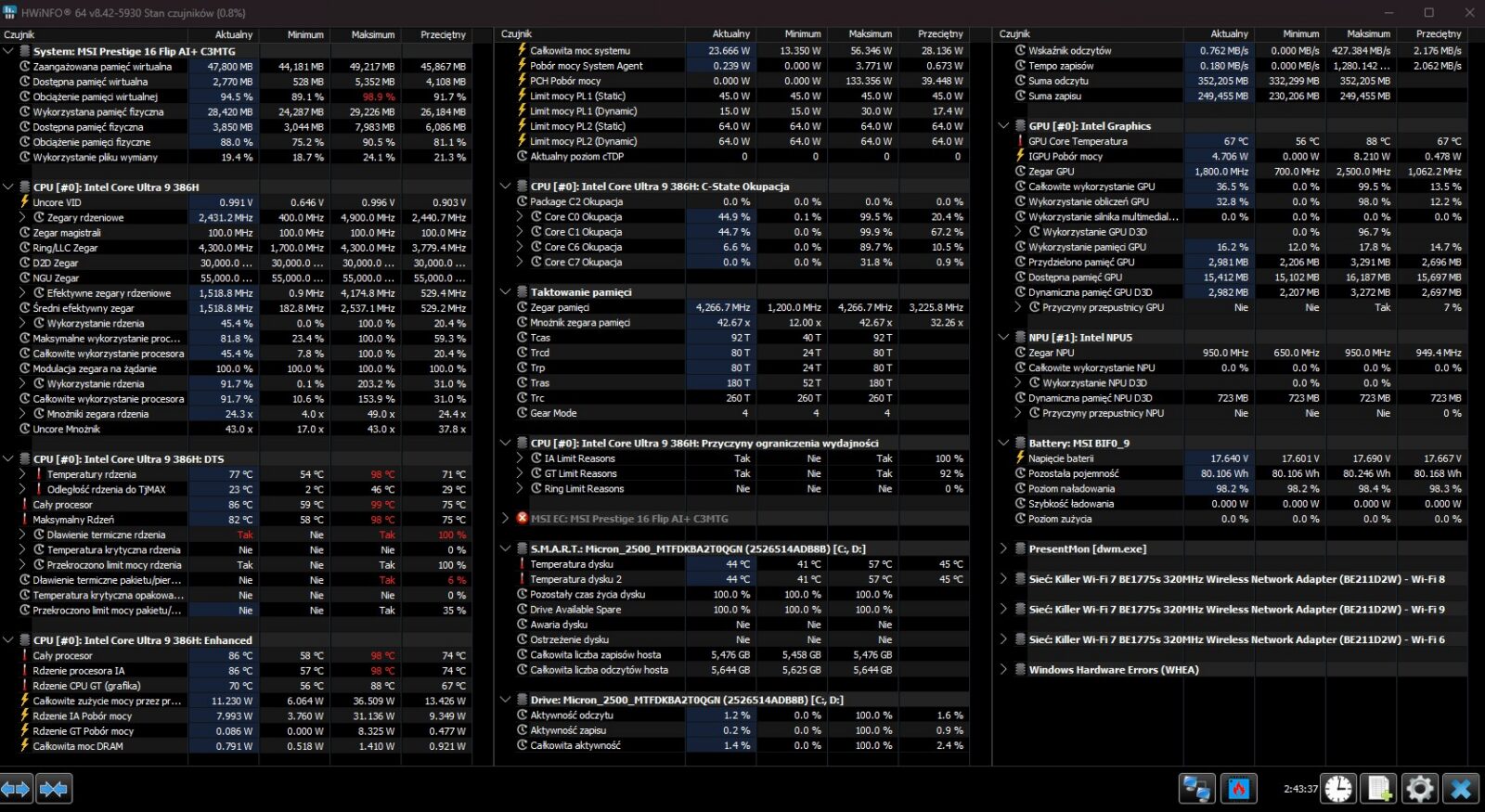The height and width of the screenshot is (812, 1485).
Task: Click the collapse columns arrows button
Action: point(54,789)
